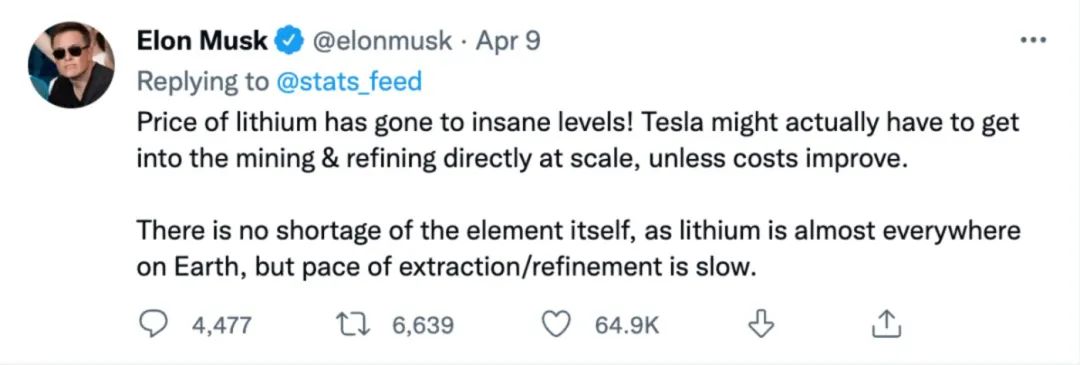Screen dimensions: 1080x365
Task: Open the share upload icon
Action: click(x=886, y=324)
